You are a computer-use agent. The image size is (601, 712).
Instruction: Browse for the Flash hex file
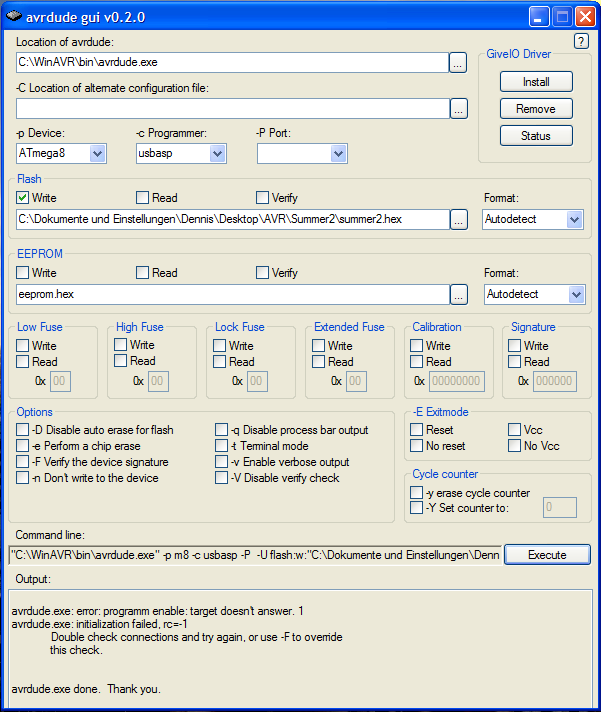click(458, 220)
